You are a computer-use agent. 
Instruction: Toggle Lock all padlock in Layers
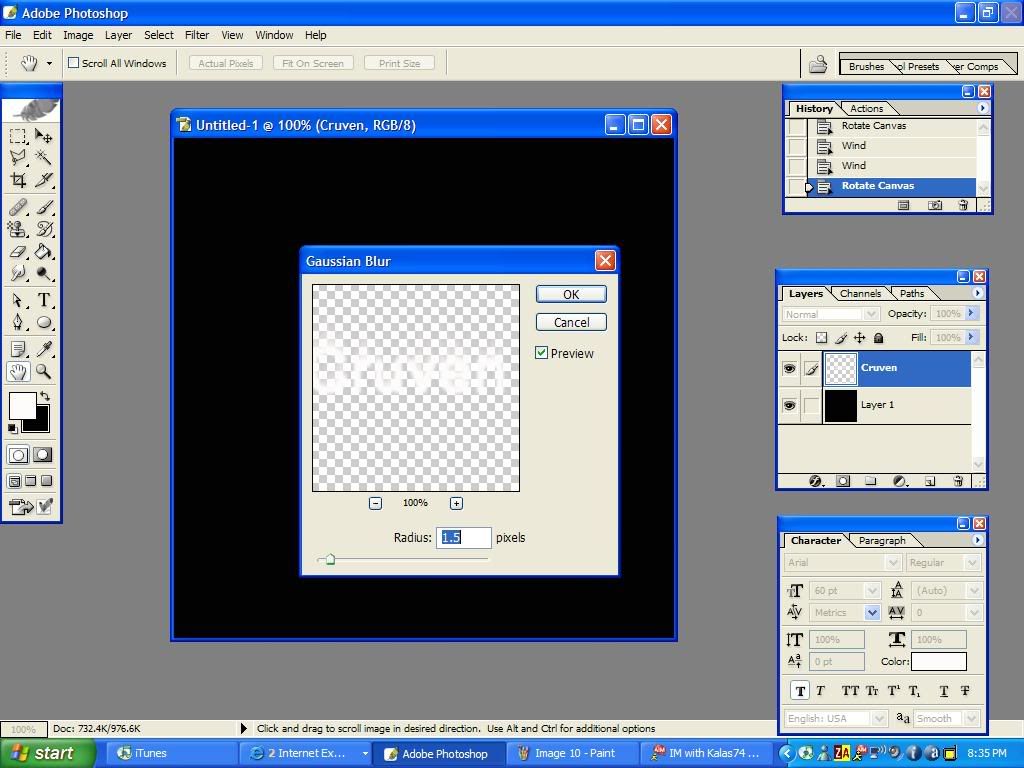point(879,338)
